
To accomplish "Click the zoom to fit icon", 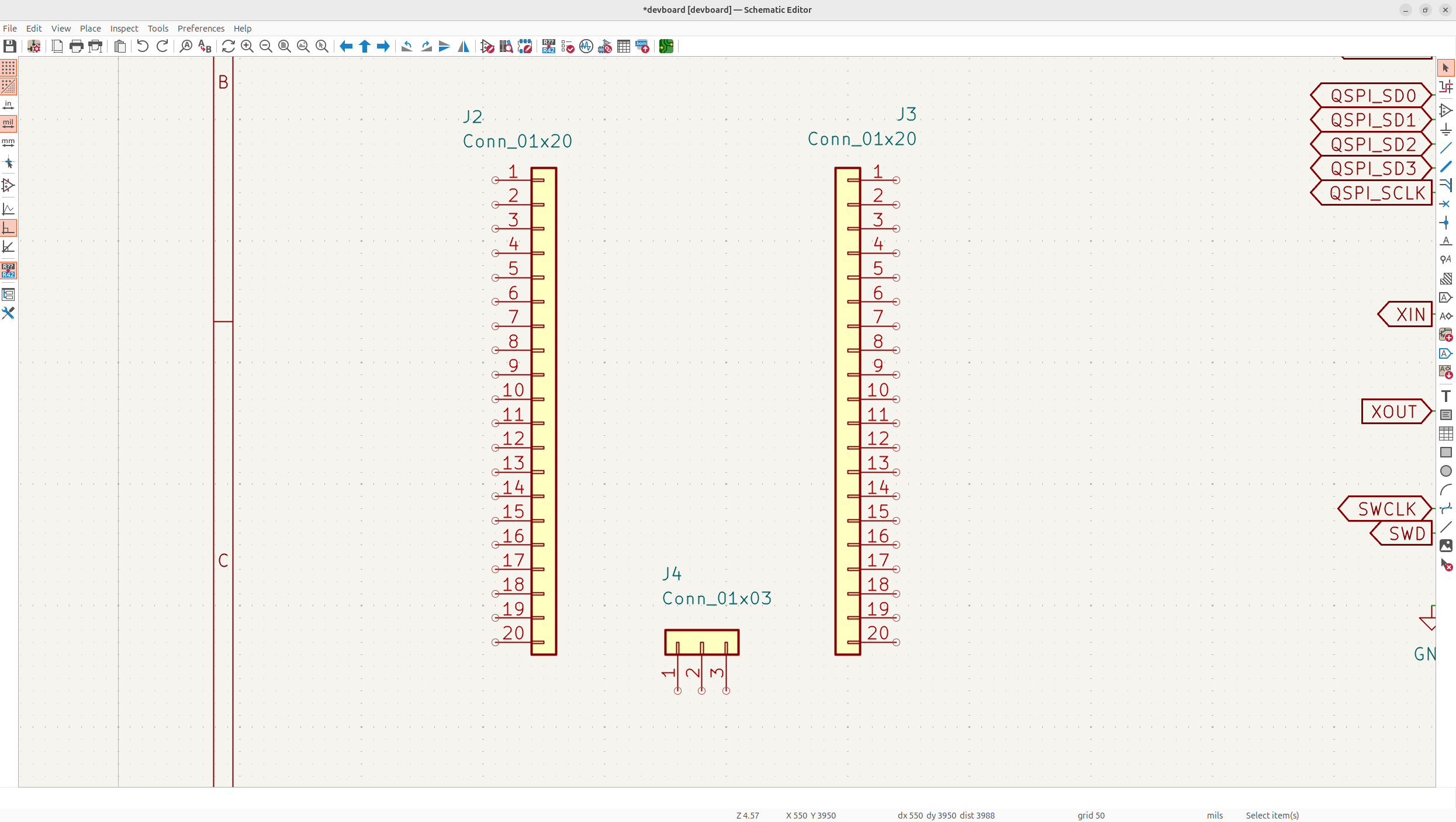I will click(x=285, y=47).
